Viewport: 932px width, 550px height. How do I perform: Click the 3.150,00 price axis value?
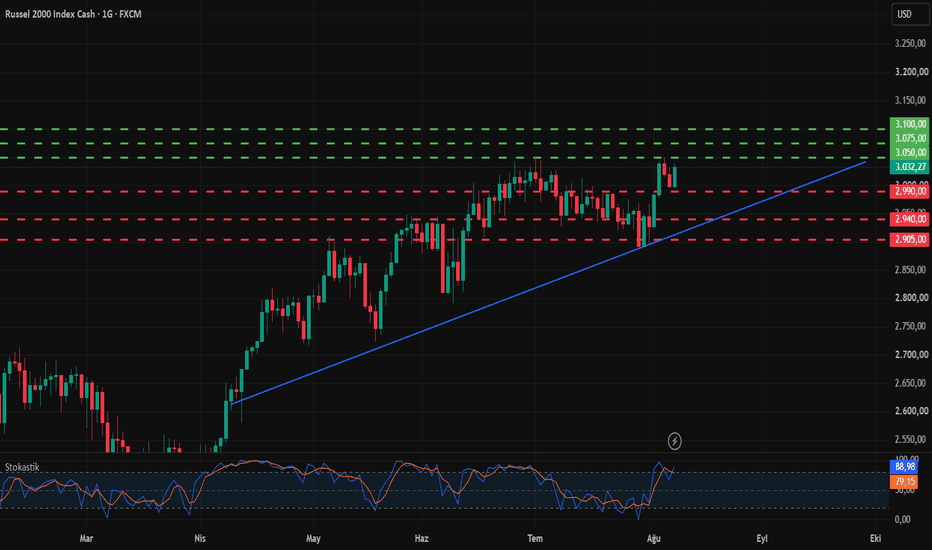[x=911, y=100]
